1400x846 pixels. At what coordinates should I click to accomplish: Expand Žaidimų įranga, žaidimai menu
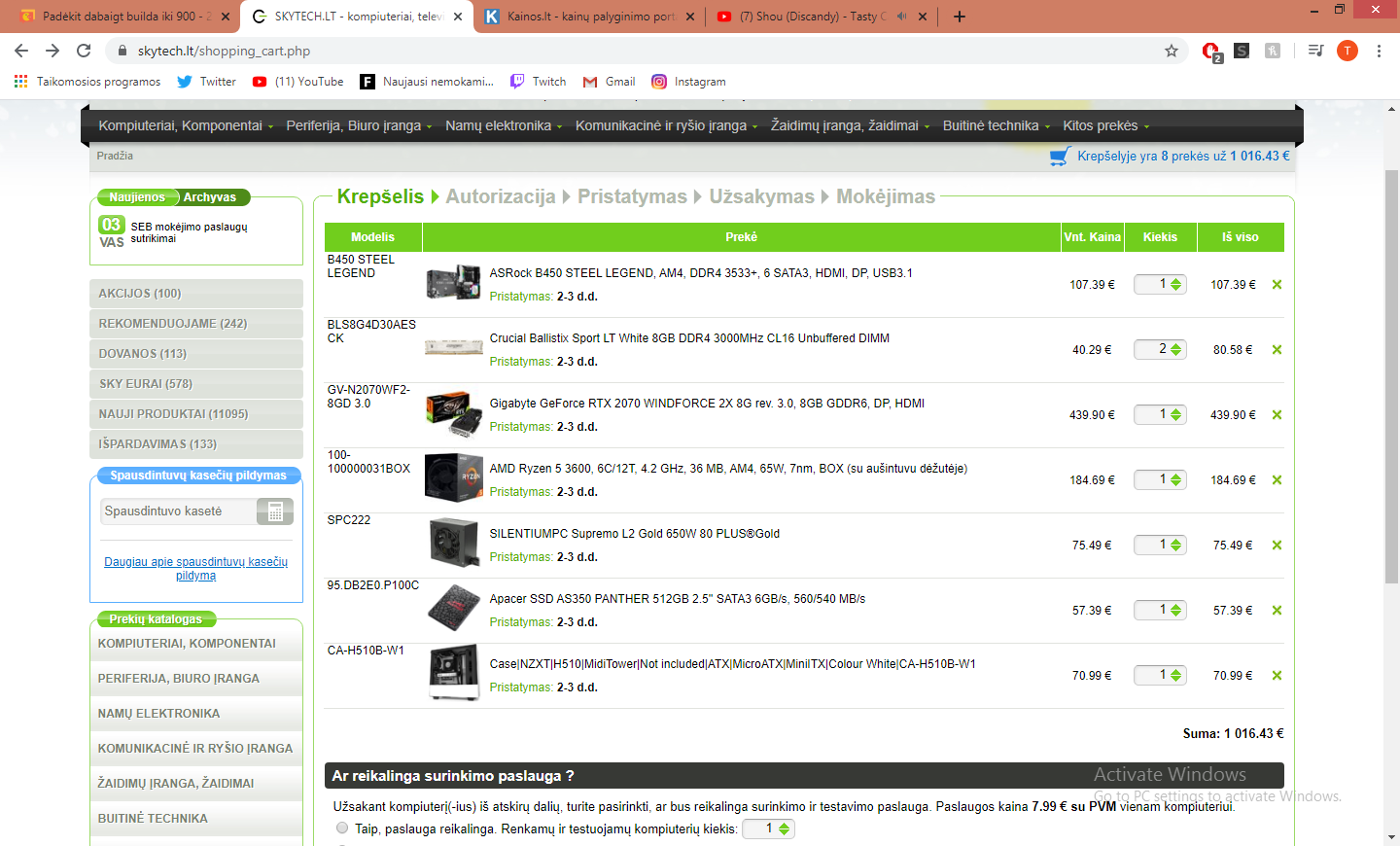[850, 125]
